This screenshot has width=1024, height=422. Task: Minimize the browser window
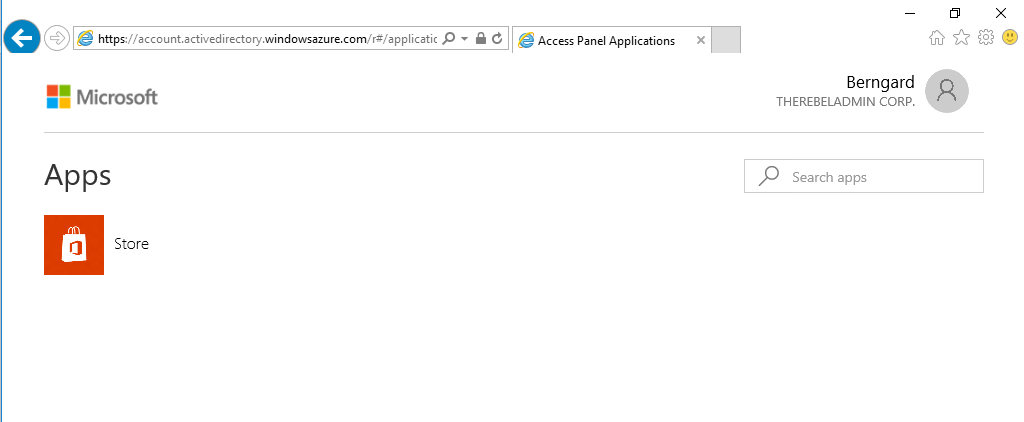pyautogui.click(x=910, y=13)
